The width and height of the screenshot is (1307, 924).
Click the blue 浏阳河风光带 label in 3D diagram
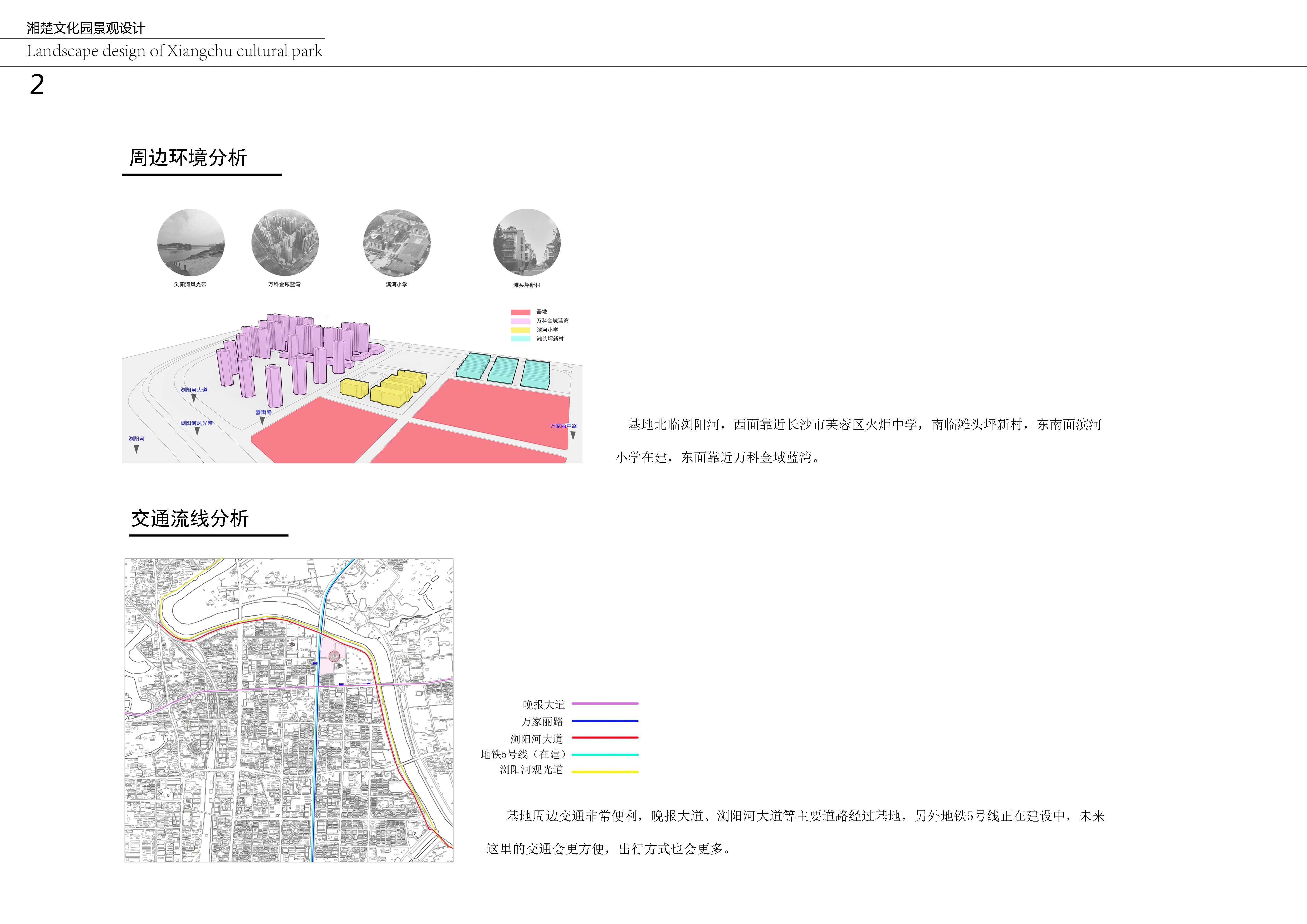pos(196,423)
